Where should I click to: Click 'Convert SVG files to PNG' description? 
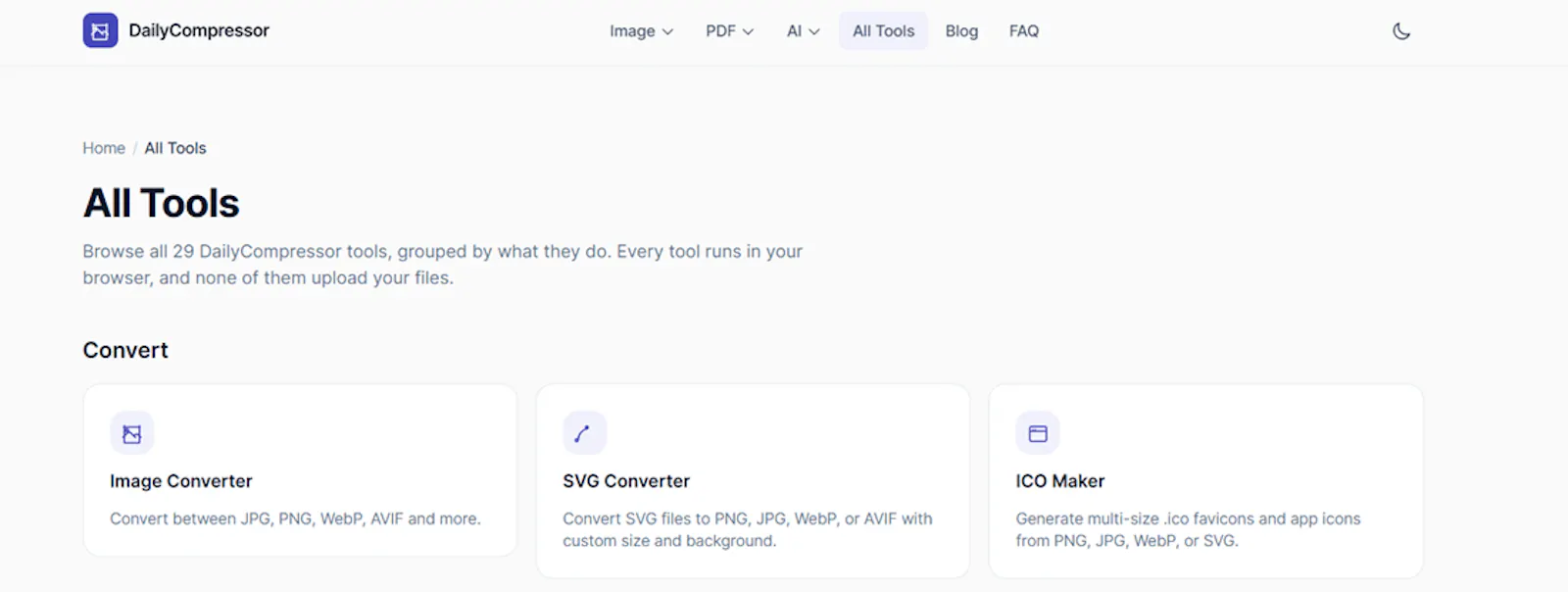(x=748, y=529)
